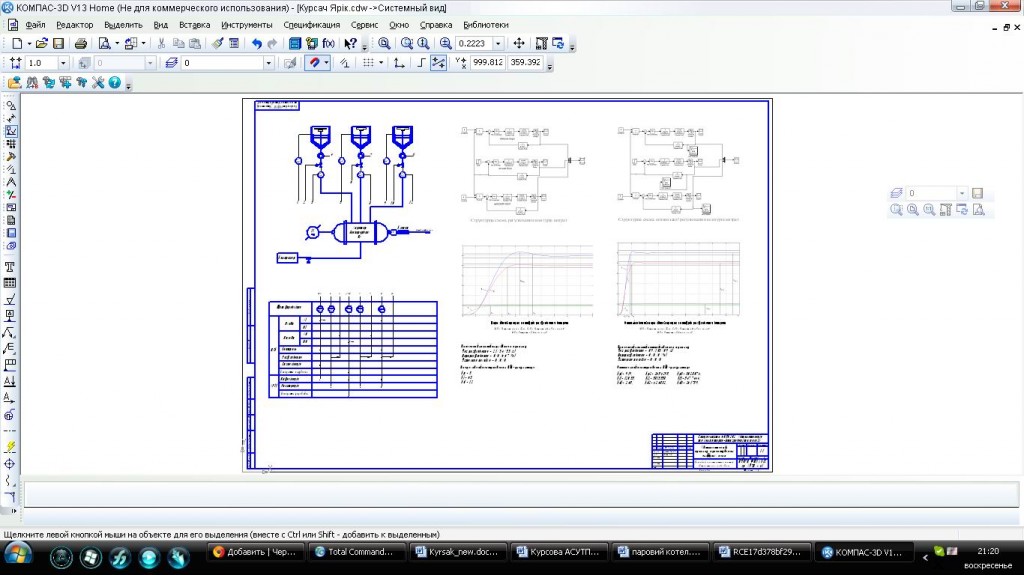This screenshot has width=1024, height=575.
Task: Switch to Курсова АСУТП taskbar button
Action: 559,552
